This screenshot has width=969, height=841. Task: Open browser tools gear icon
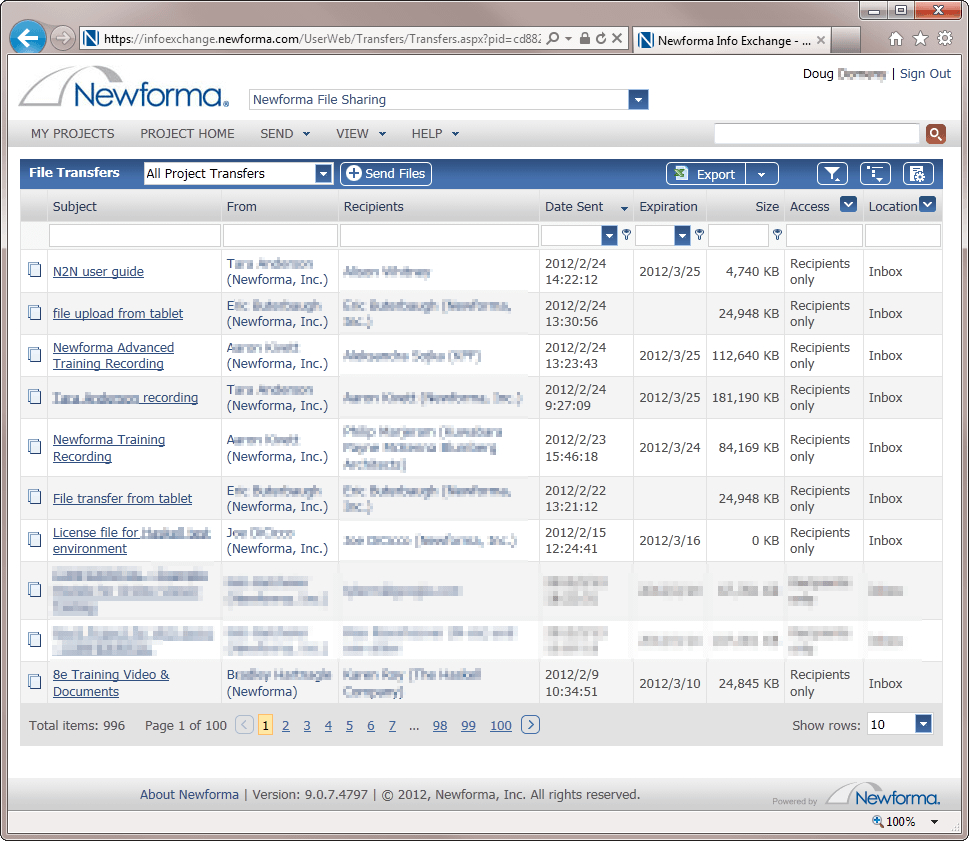(945, 39)
